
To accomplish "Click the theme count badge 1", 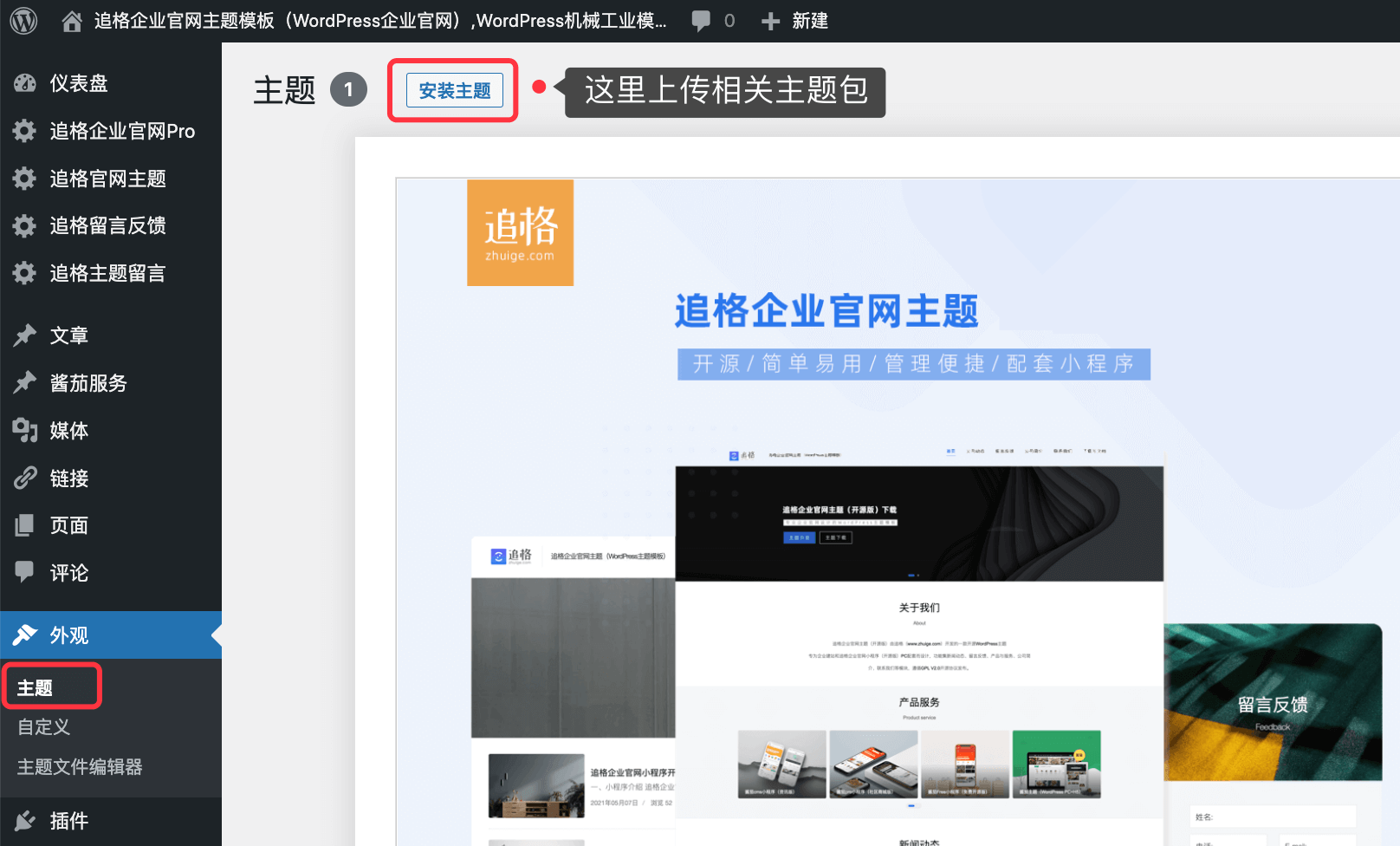I will coord(348,89).
